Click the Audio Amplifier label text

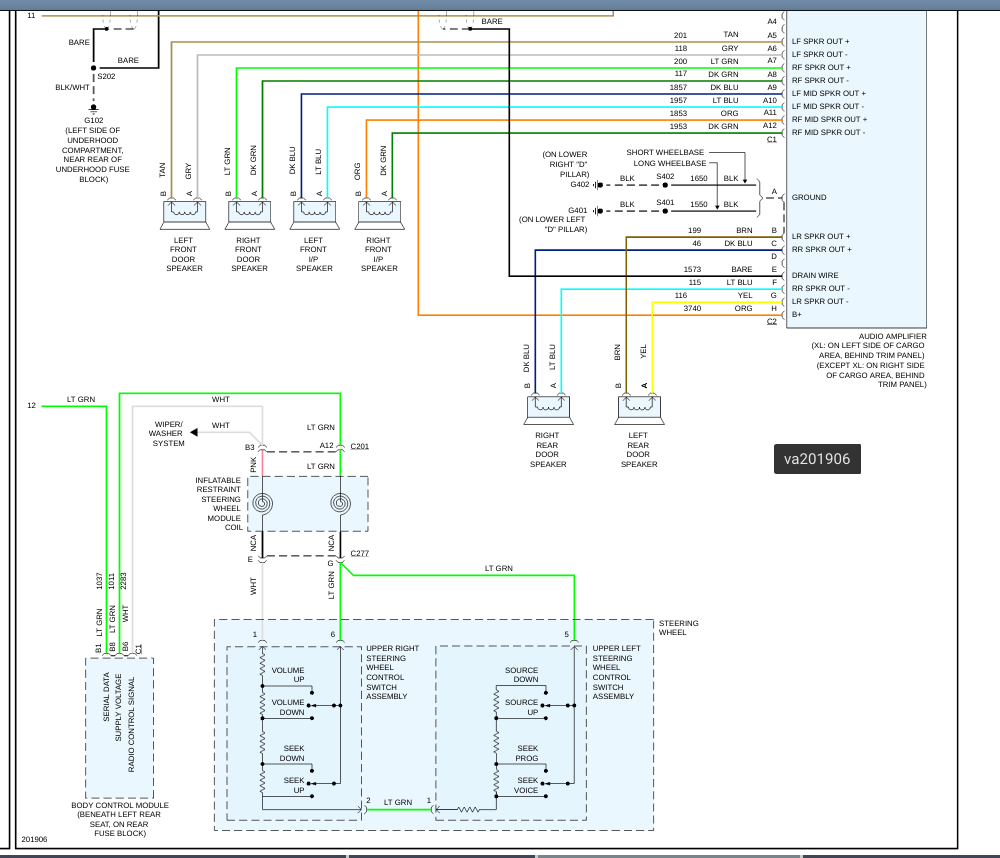point(892,336)
